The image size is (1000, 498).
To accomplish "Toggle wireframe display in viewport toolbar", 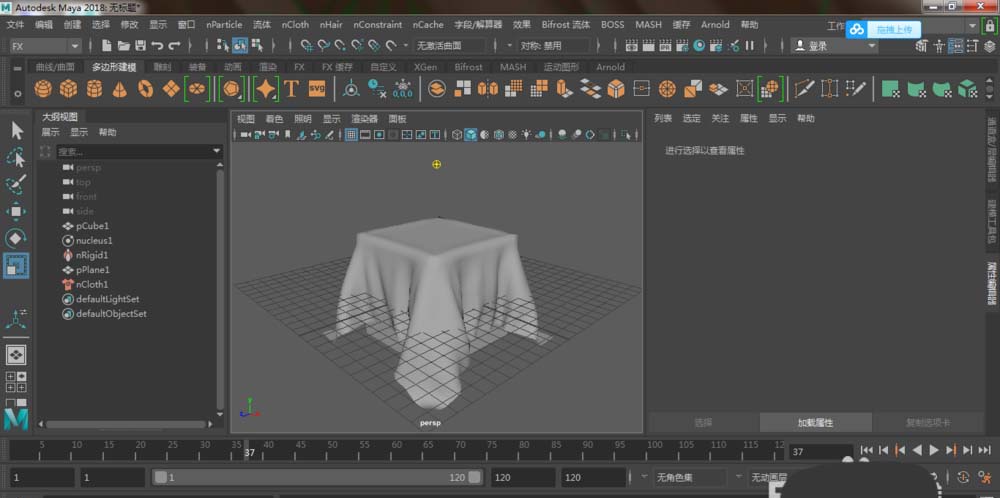I will [x=456, y=135].
